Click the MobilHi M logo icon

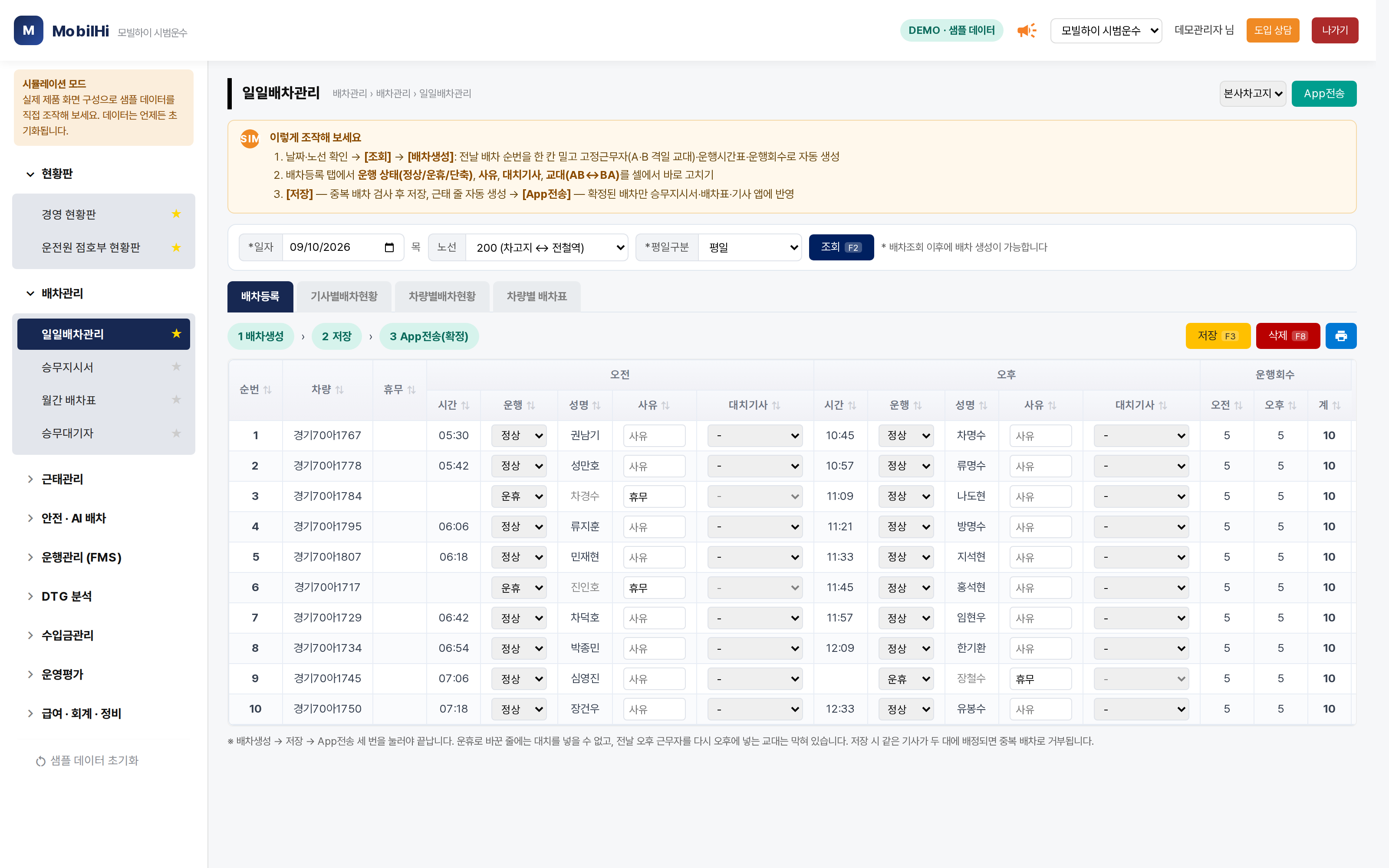28,30
